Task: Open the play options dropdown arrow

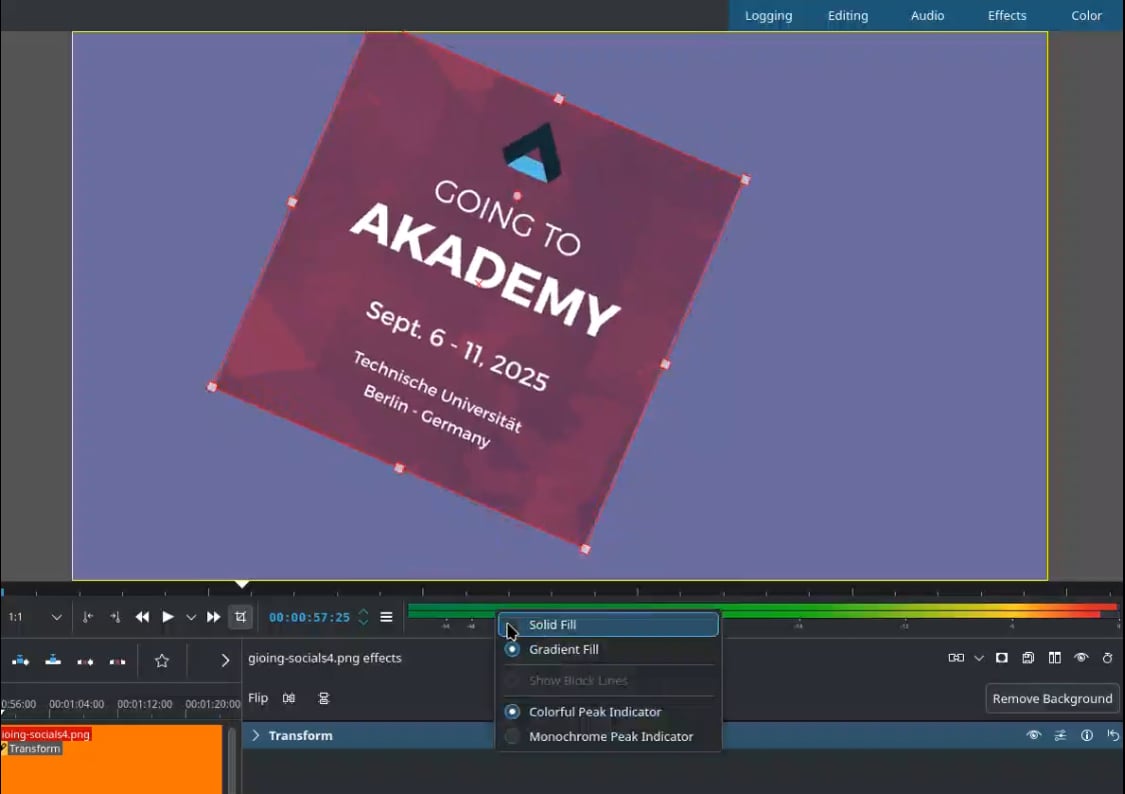Action: [191, 617]
